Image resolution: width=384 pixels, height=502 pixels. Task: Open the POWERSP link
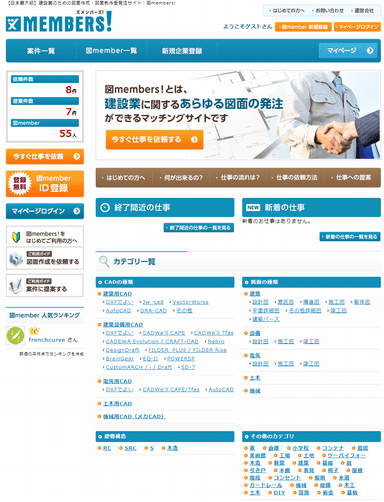(181, 359)
